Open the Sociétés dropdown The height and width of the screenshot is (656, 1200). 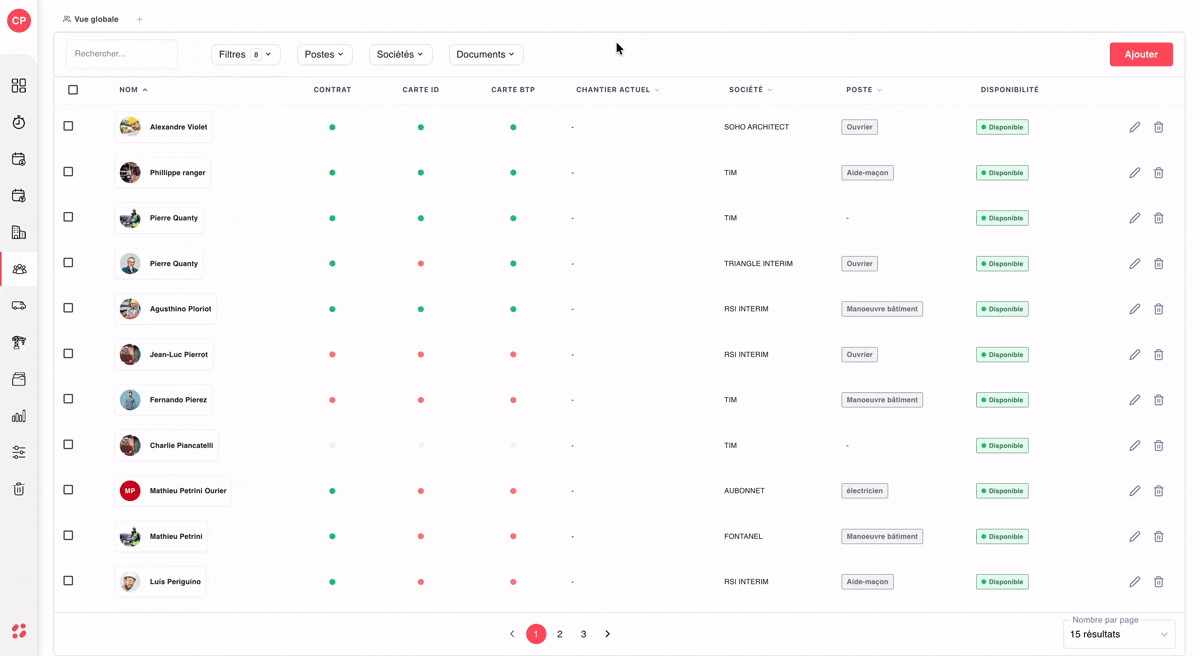(400, 54)
